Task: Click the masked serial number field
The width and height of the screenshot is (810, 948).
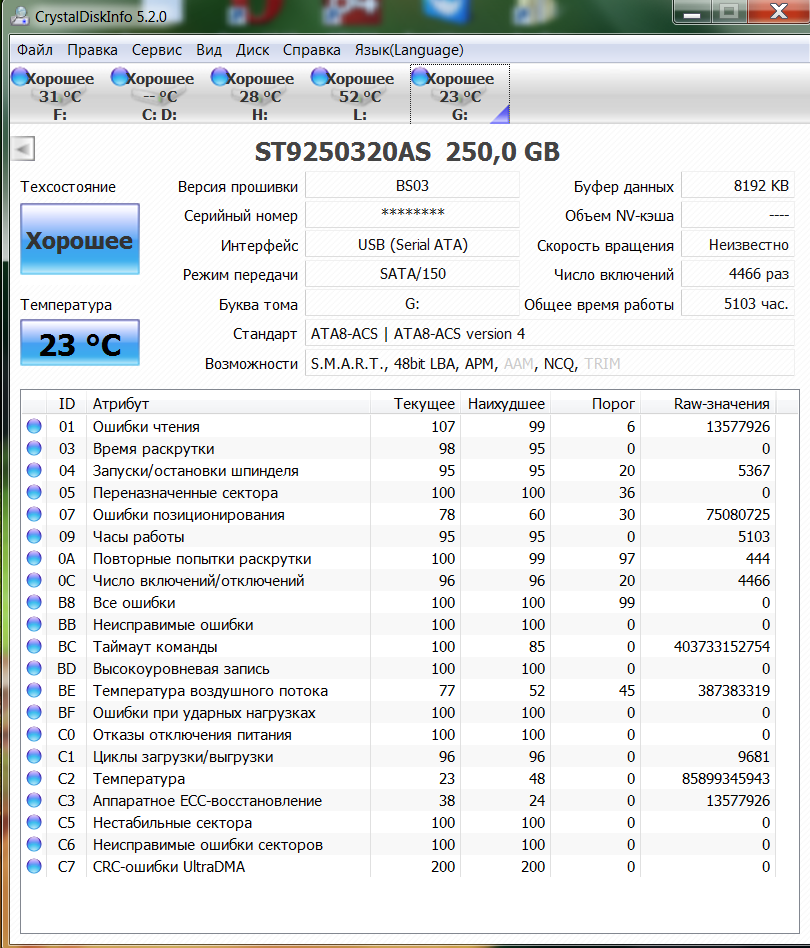Action: click(x=412, y=215)
